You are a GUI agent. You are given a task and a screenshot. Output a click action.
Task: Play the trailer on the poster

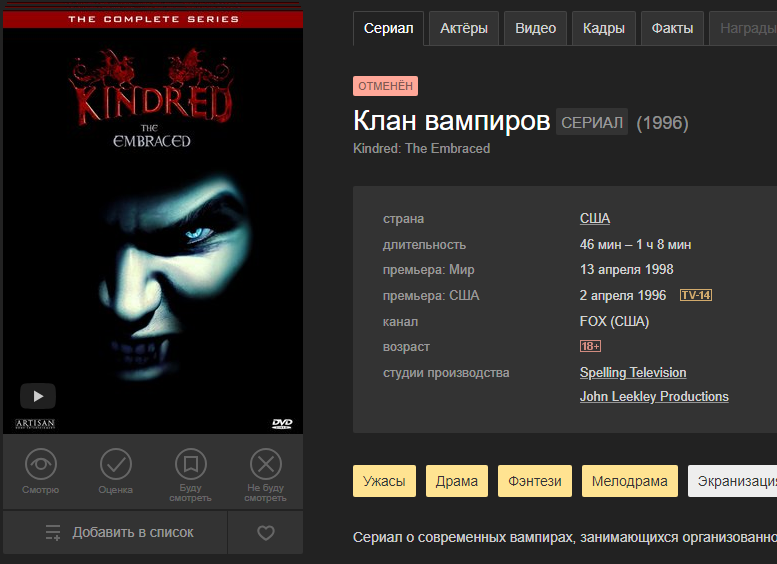(x=38, y=396)
